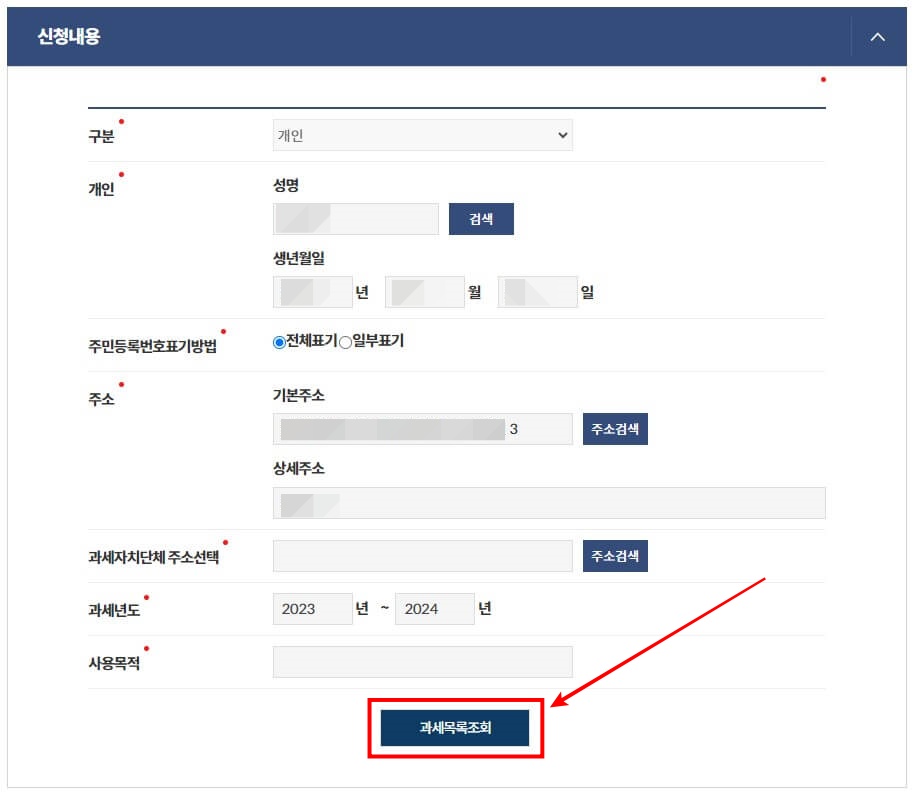This screenshot has width=915, height=795.
Task: Click the 과세목록조회 button
Action: tap(455, 728)
